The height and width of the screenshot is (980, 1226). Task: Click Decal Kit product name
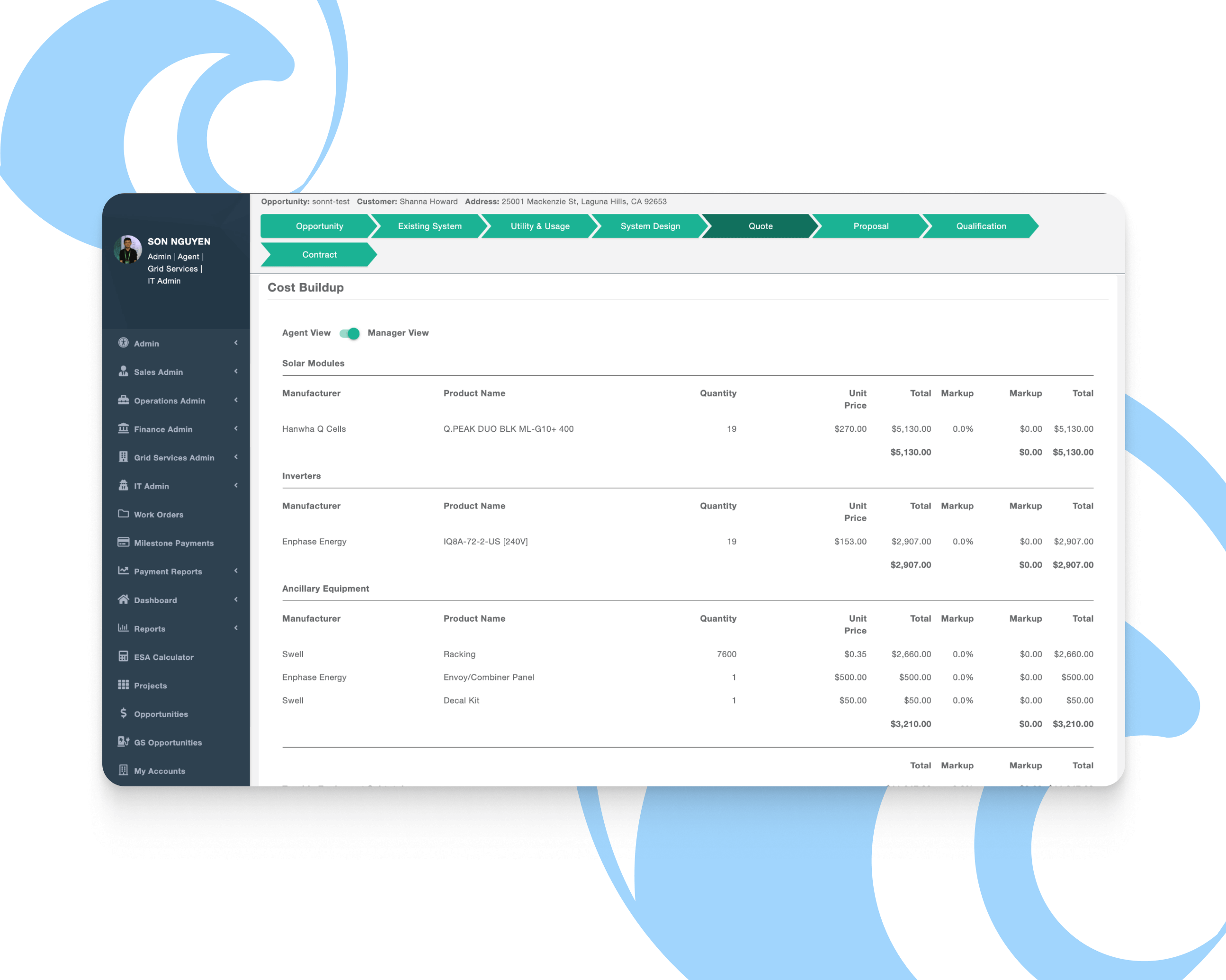coord(461,701)
